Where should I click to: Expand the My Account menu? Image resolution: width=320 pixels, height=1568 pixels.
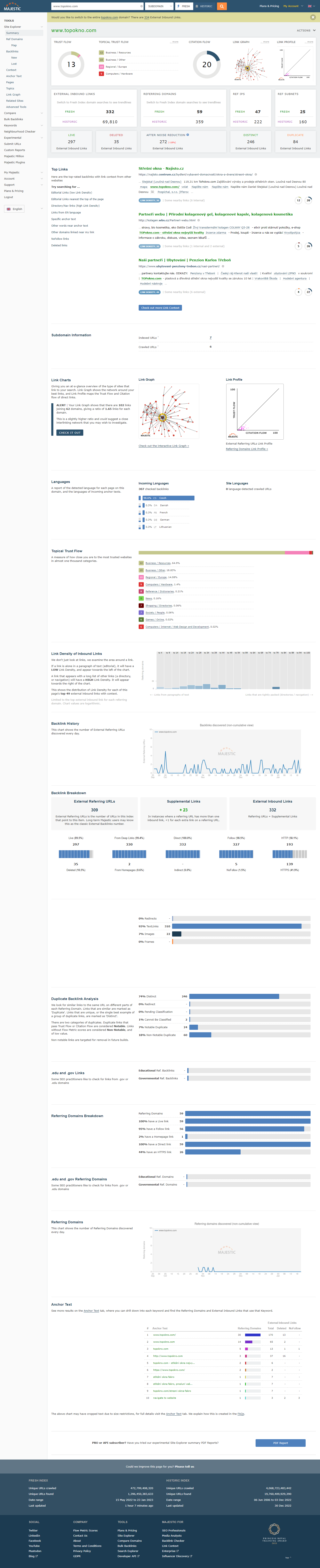(x=292, y=6)
